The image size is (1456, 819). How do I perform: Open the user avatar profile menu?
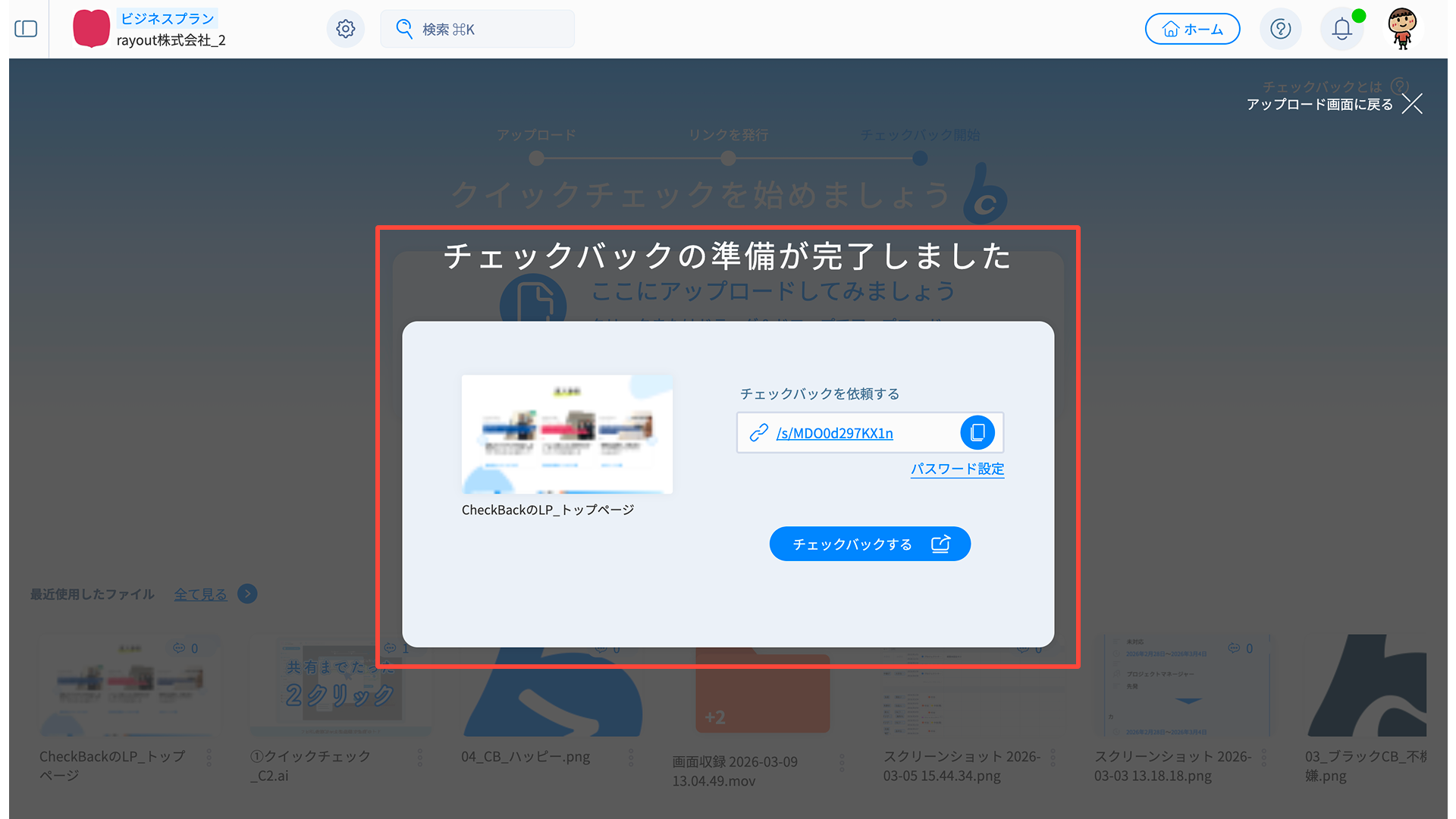[x=1402, y=29]
